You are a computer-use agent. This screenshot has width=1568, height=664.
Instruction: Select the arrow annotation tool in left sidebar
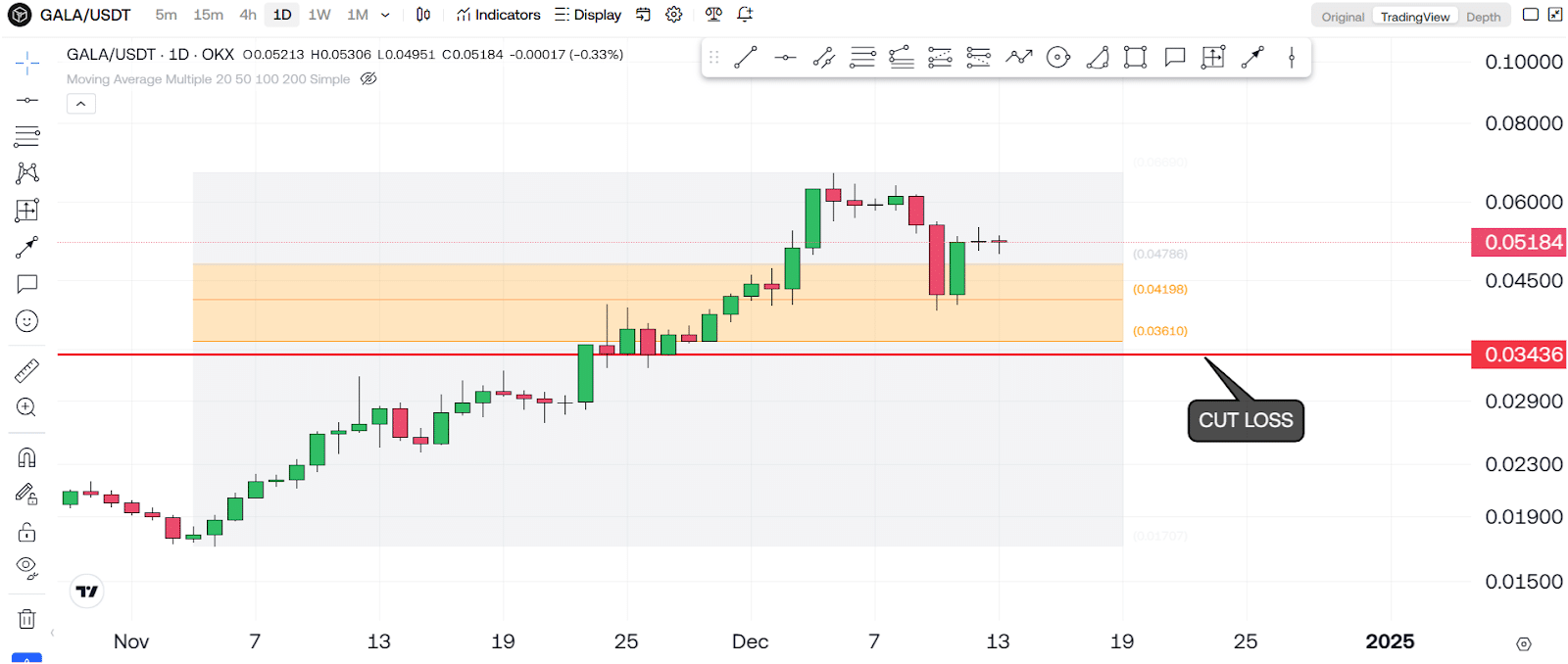tap(27, 248)
